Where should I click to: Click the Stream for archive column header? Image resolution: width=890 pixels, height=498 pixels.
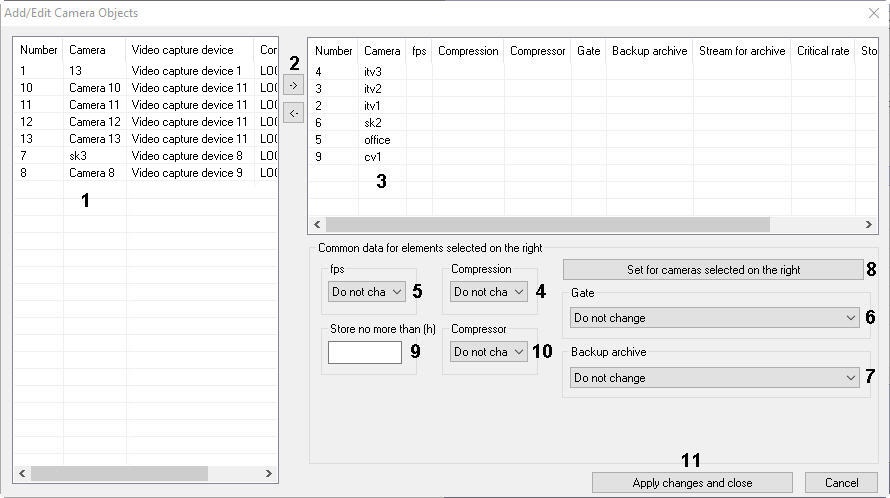741,51
